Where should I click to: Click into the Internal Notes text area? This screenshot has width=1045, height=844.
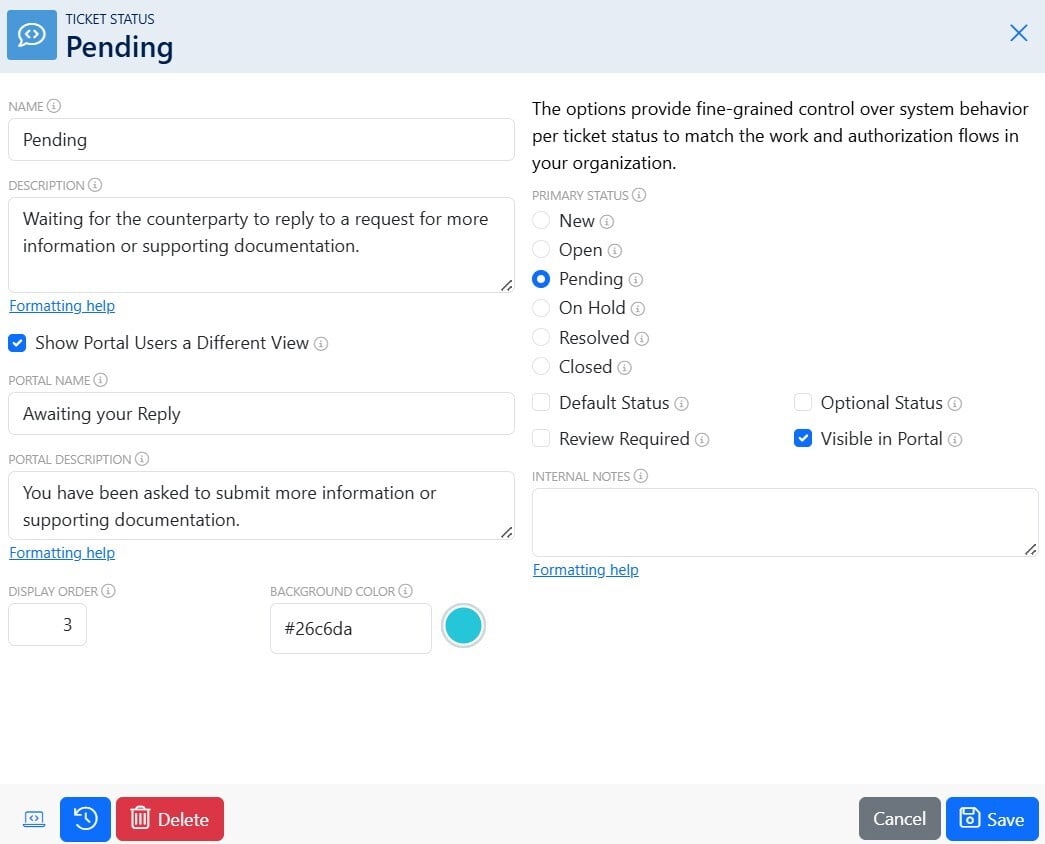[785, 523]
